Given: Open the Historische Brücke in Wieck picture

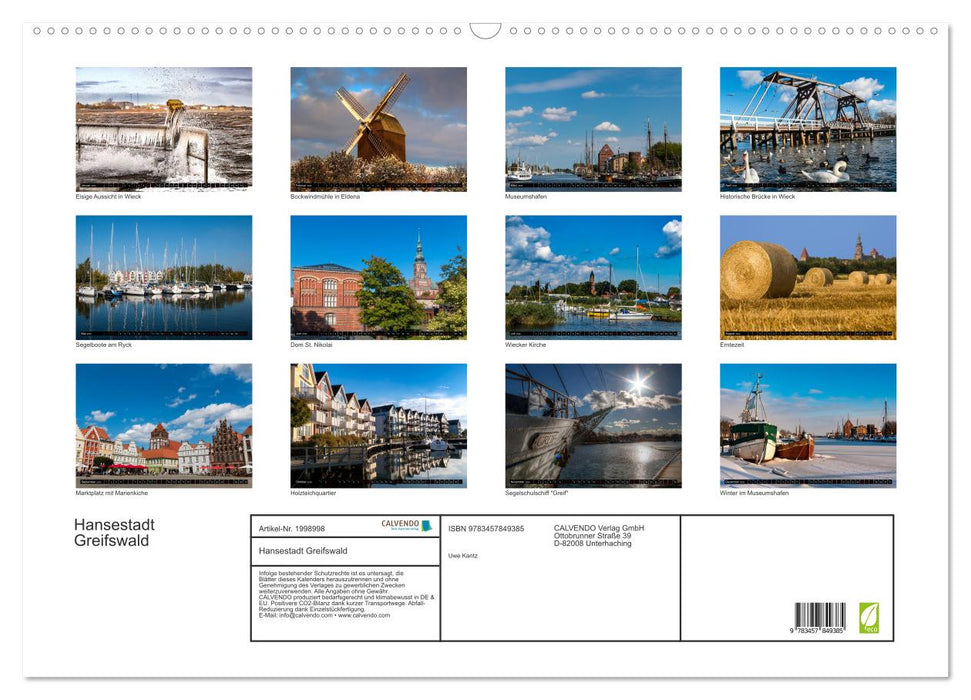Looking at the screenshot, I should (808, 128).
